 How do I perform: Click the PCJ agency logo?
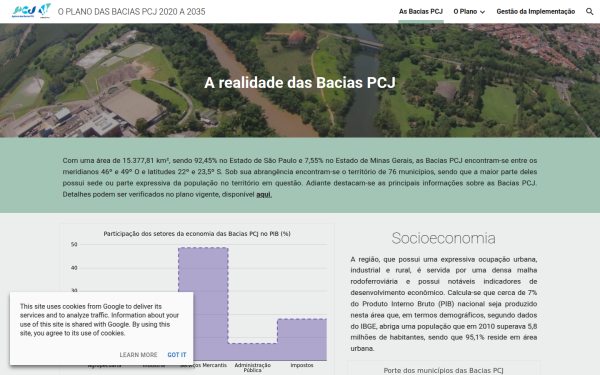pos(31,11)
